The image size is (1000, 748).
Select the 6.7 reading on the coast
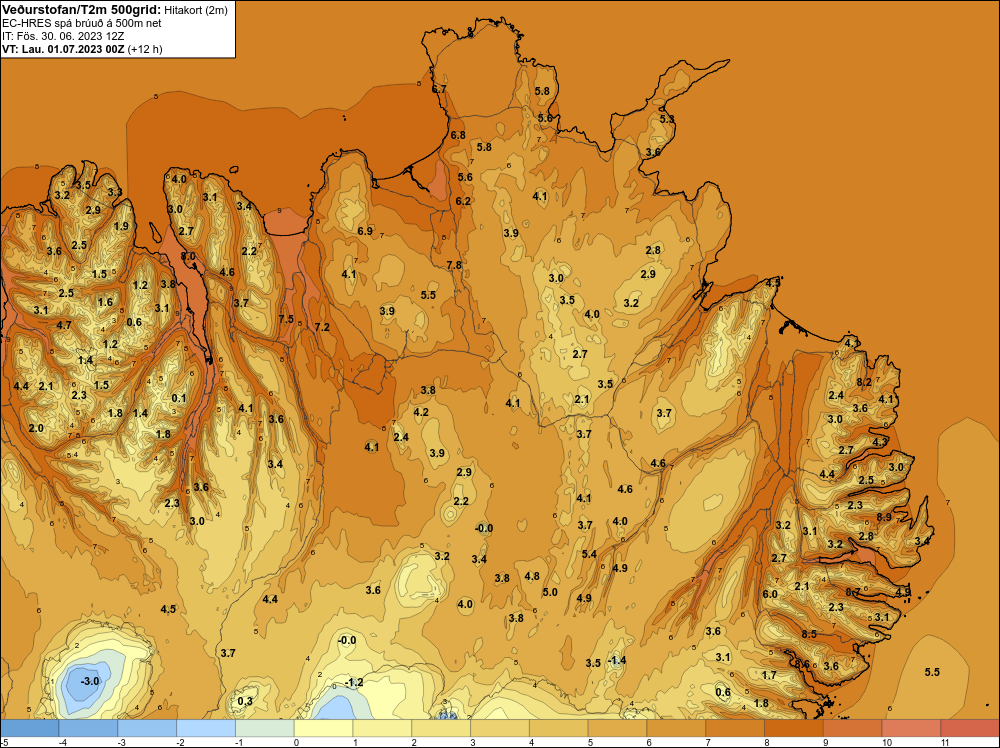coord(439,89)
